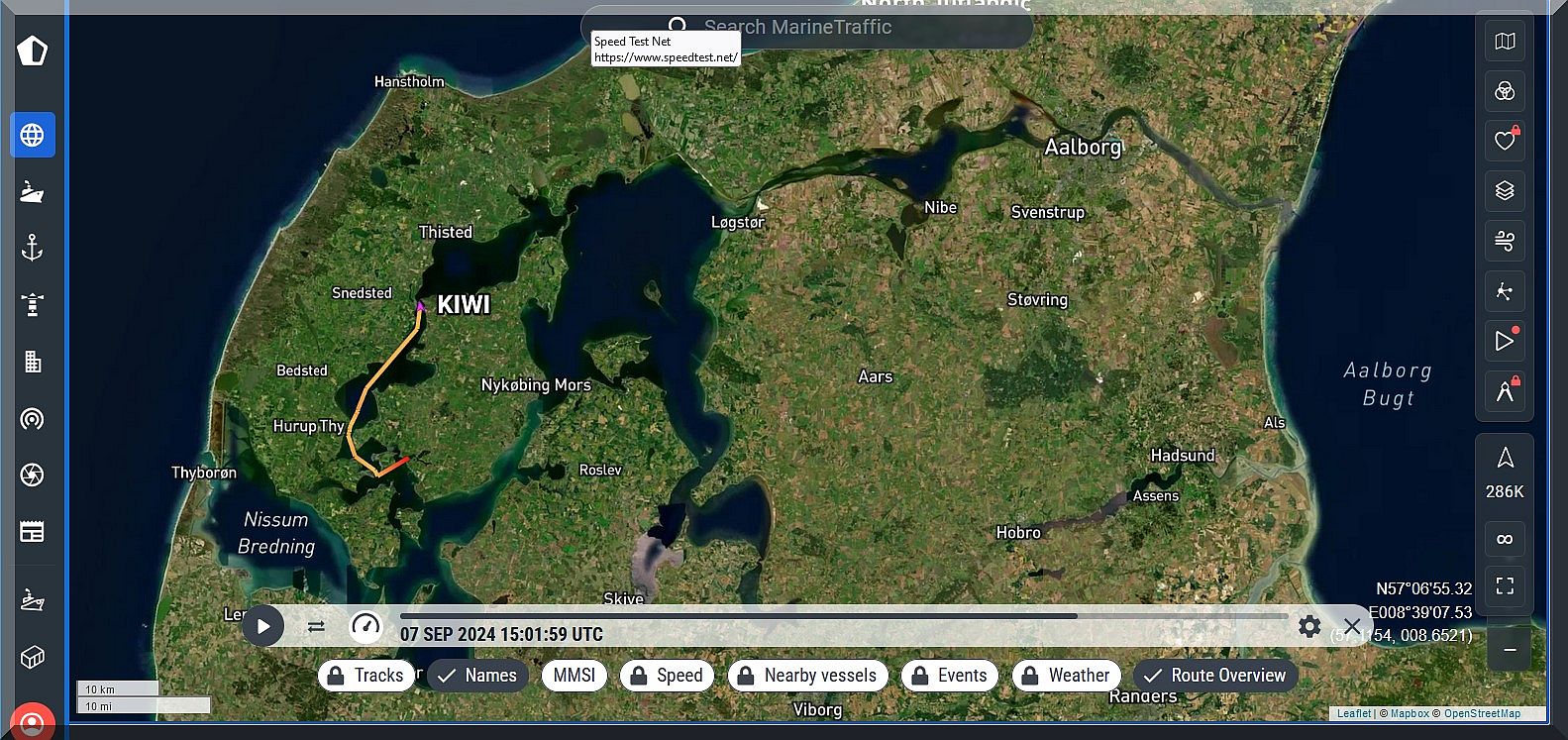
Task: Turn off Route Overview toggle
Action: click(x=1214, y=676)
